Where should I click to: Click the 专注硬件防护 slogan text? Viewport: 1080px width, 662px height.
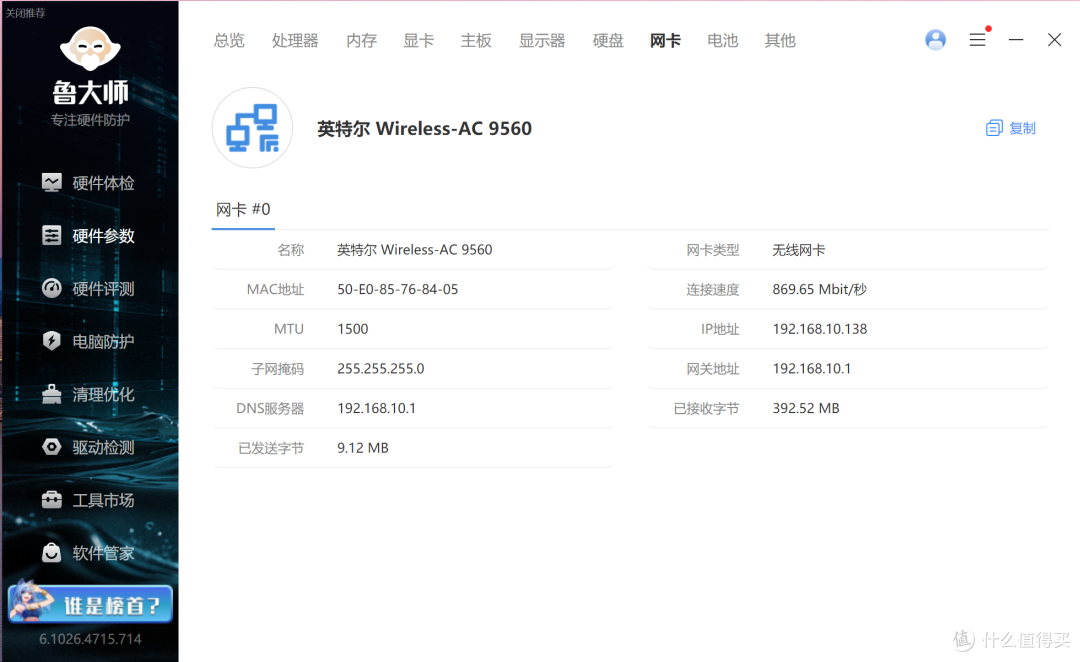[x=90, y=121]
